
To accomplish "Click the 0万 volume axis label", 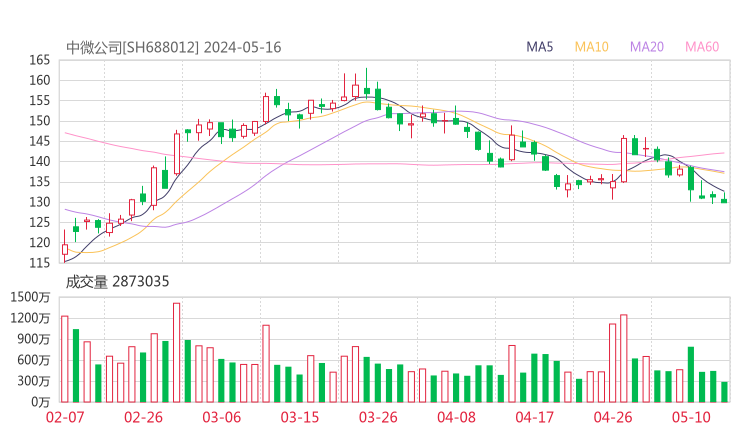I will [41, 402].
